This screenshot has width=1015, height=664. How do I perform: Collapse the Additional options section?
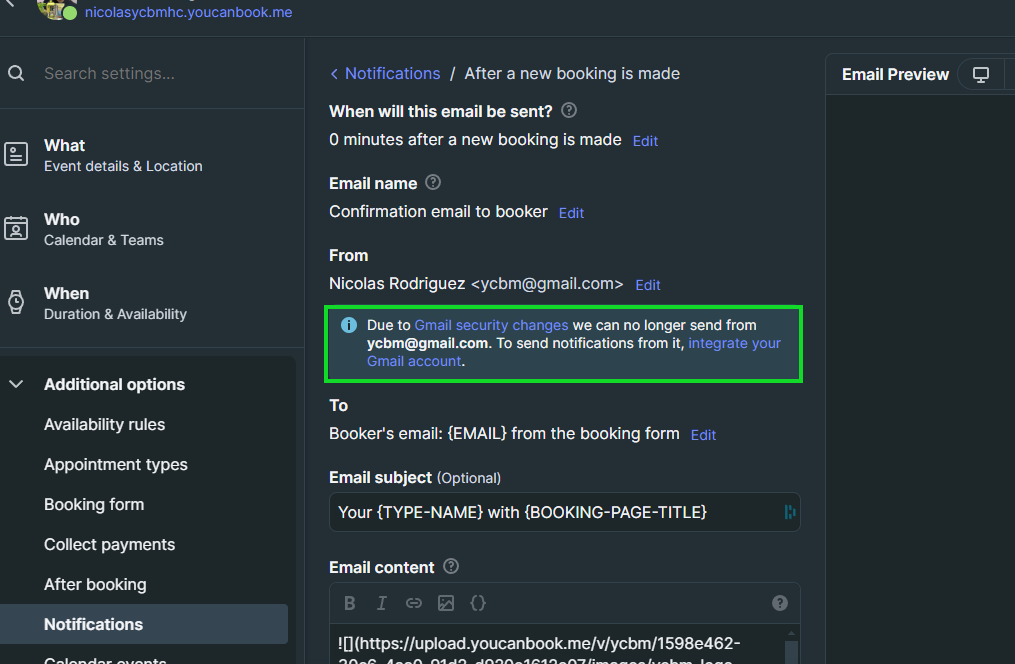pos(16,384)
